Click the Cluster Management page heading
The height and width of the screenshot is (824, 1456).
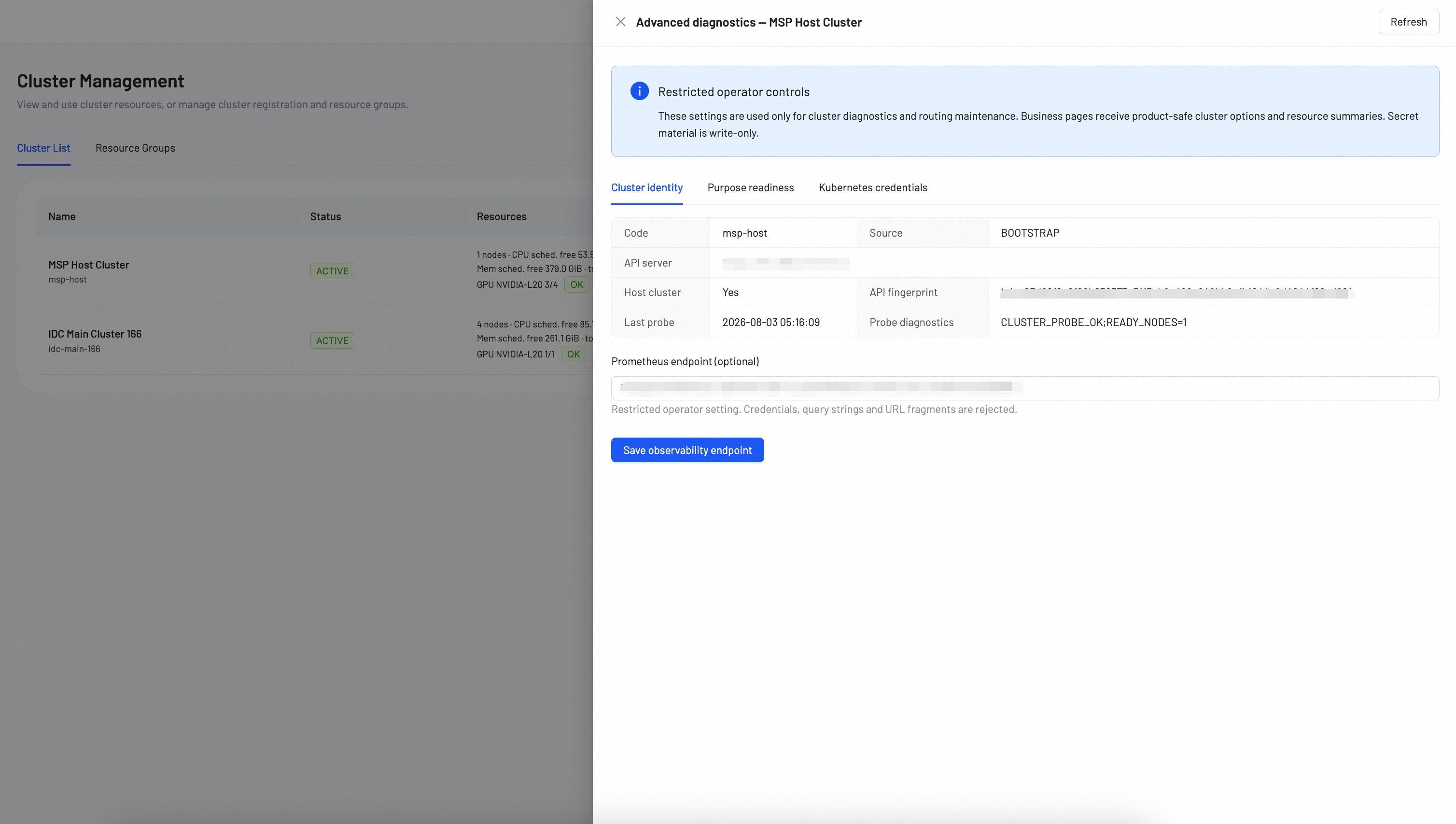pos(100,81)
